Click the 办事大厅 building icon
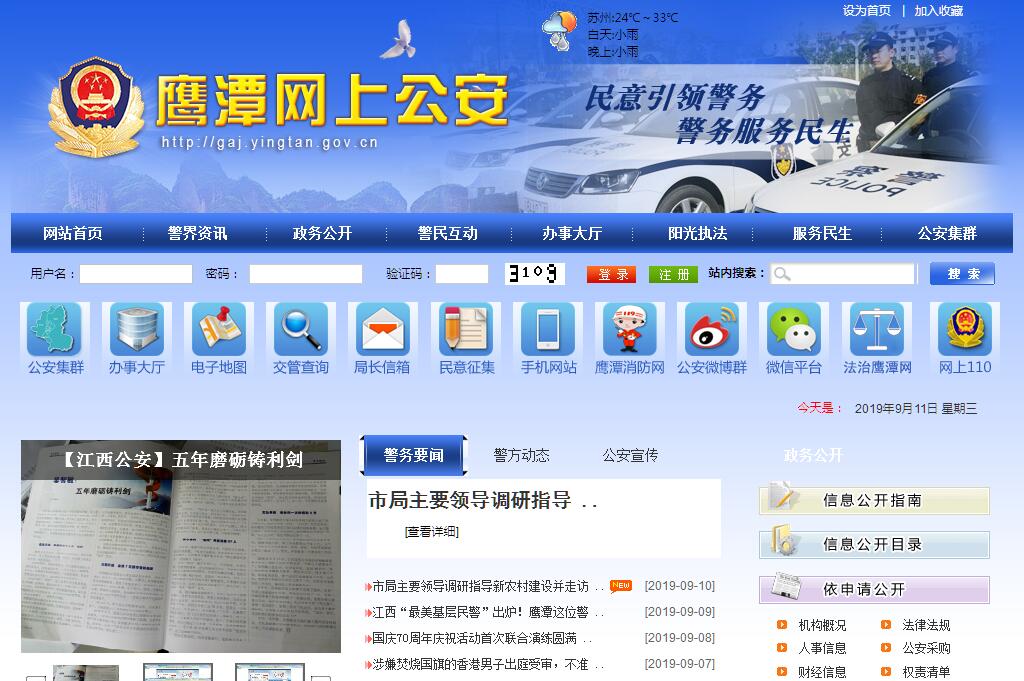This screenshot has height=681, width=1024. pos(137,330)
